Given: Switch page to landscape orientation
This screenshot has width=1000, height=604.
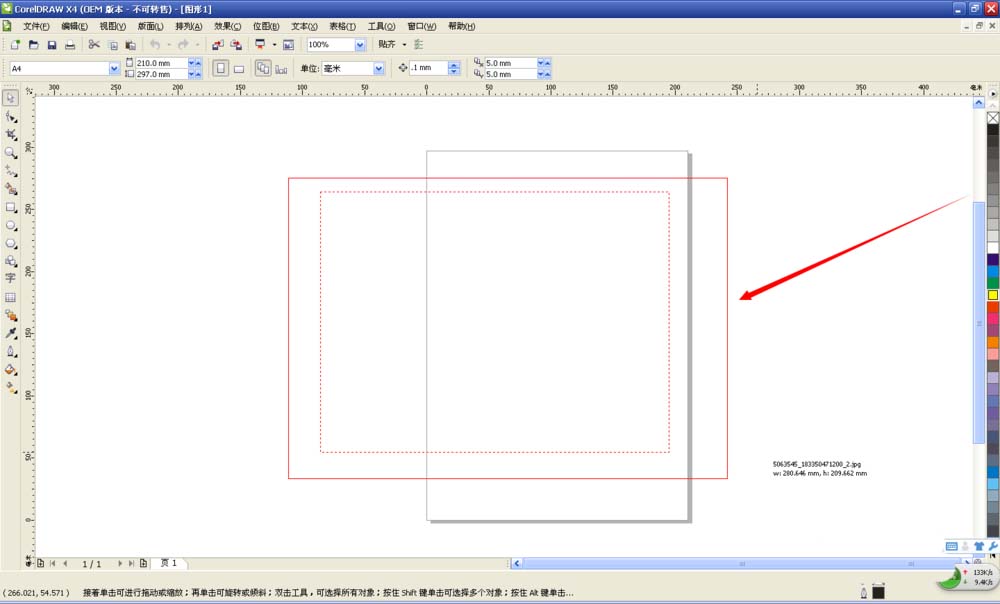Looking at the screenshot, I should pyautogui.click(x=239, y=68).
